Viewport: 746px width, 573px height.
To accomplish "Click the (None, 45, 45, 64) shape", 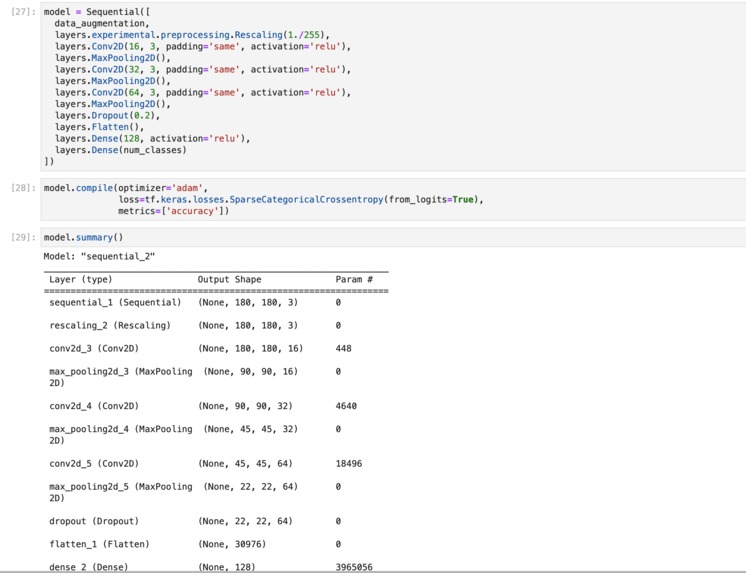I will click(x=245, y=464).
